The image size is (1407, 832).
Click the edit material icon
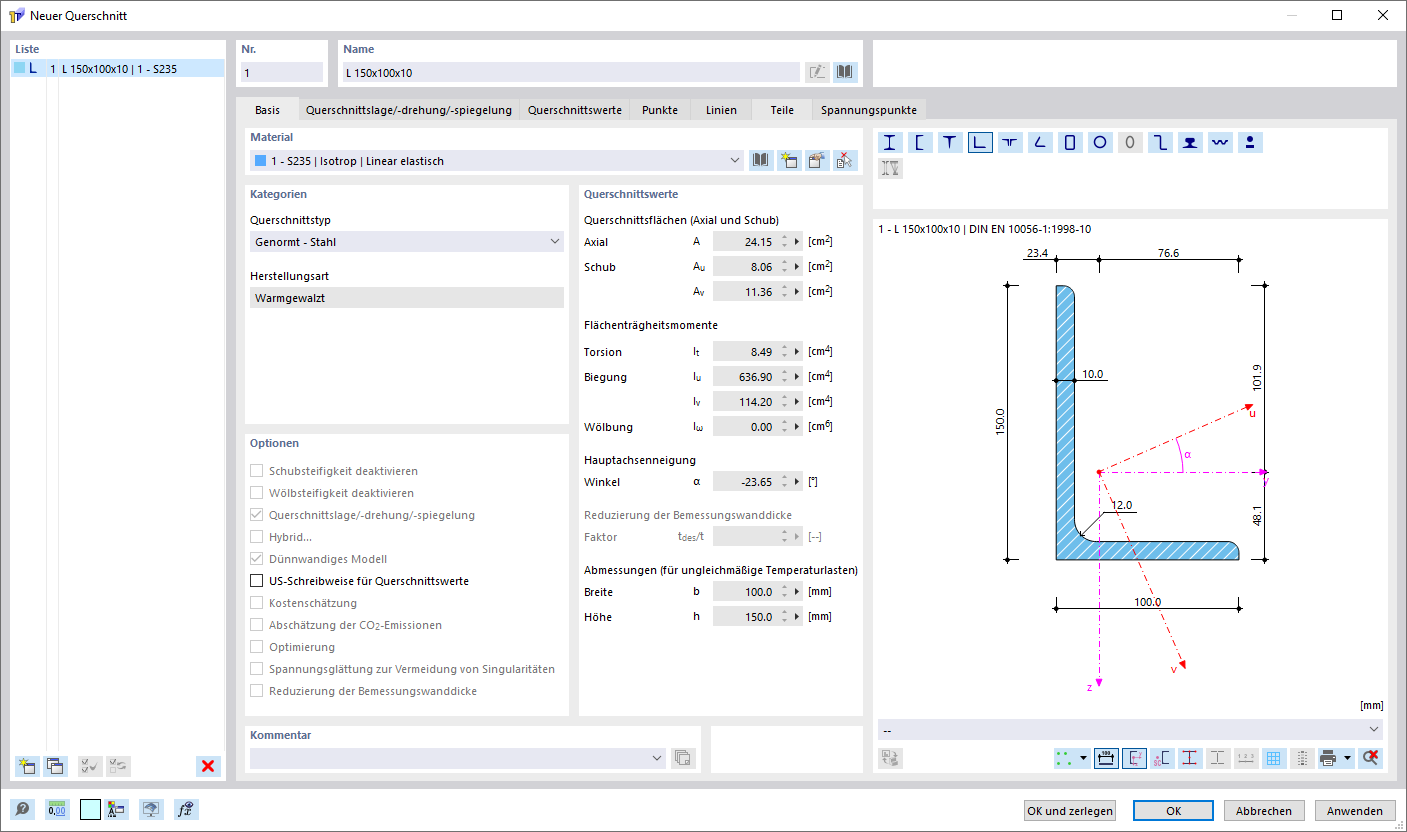817,160
